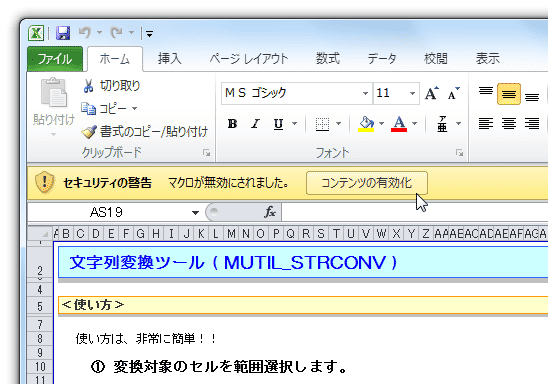Click 書式のコピー/貼り付け format painter
Image resolution: width=548 pixels, height=384 pixels.
[x=145, y=132]
